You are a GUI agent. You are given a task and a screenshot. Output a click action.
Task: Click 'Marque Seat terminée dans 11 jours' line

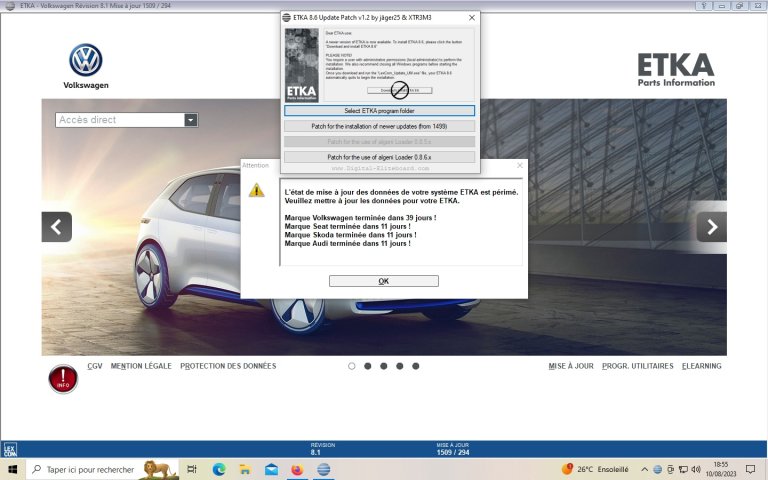(x=347, y=226)
